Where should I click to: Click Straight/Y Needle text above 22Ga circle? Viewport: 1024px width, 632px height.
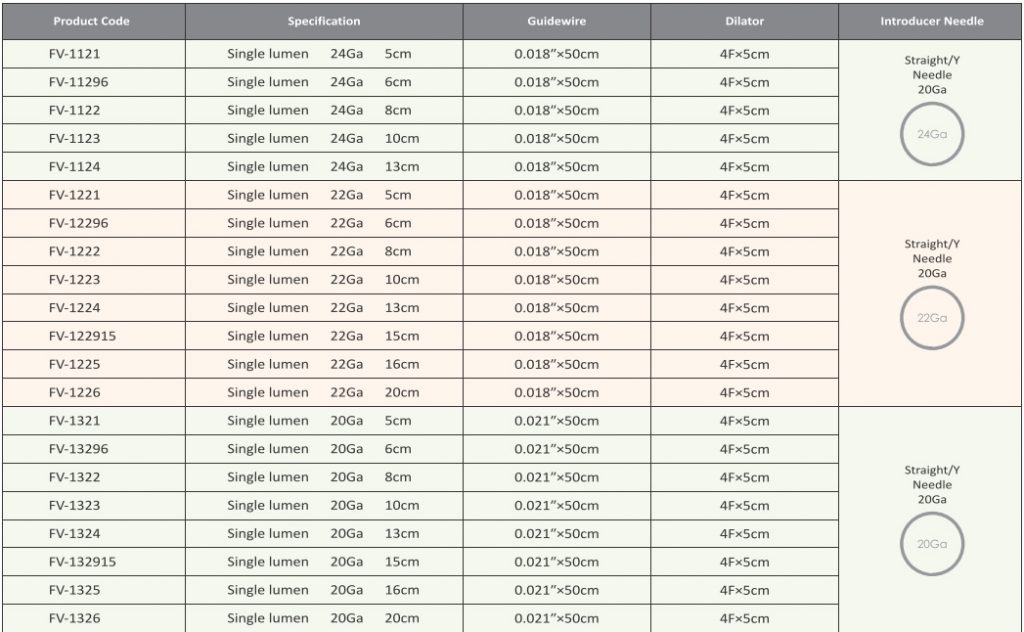pos(932,251)
